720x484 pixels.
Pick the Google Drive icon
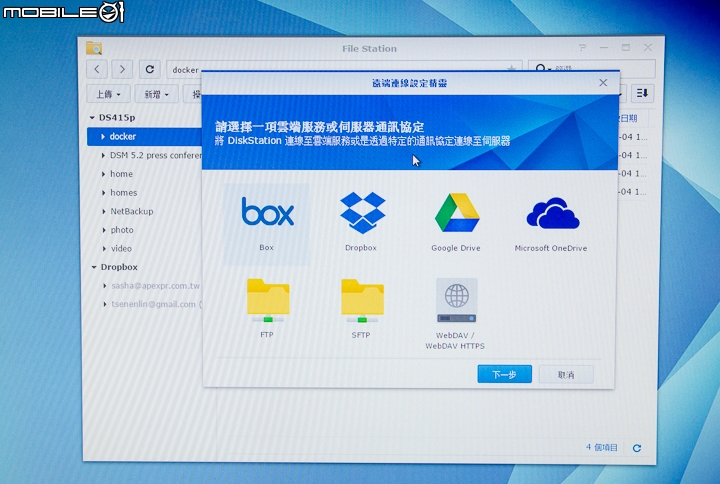(457, 213)
